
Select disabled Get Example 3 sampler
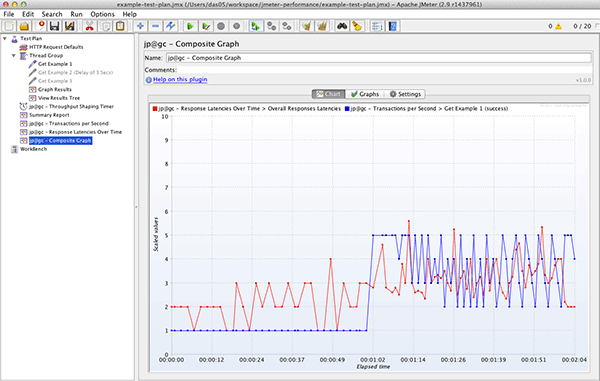(x=55, y=81)
